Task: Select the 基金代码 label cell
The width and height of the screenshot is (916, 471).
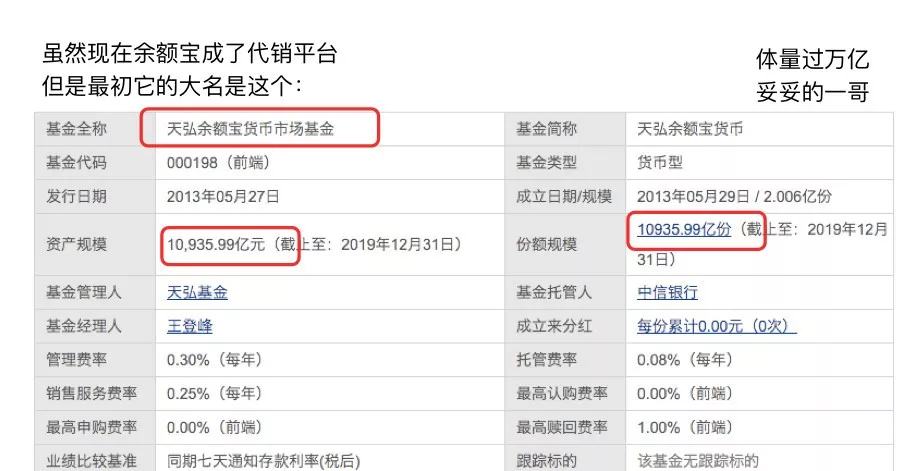Action: 95,163
